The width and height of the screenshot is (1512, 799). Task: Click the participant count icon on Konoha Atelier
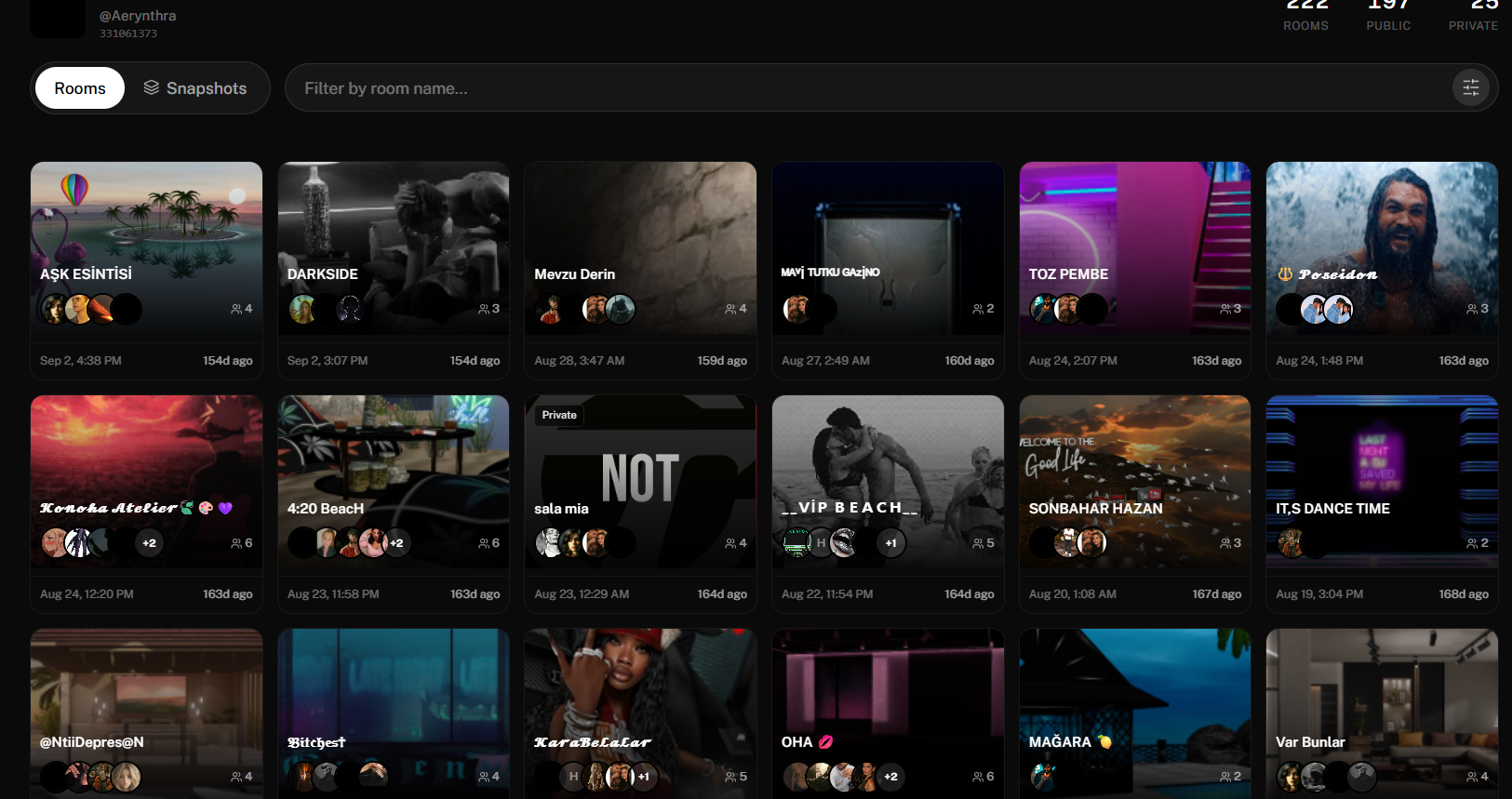coord(236,543)
